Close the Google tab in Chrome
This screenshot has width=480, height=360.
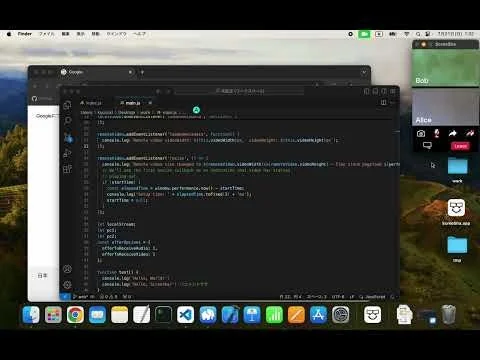130,72
